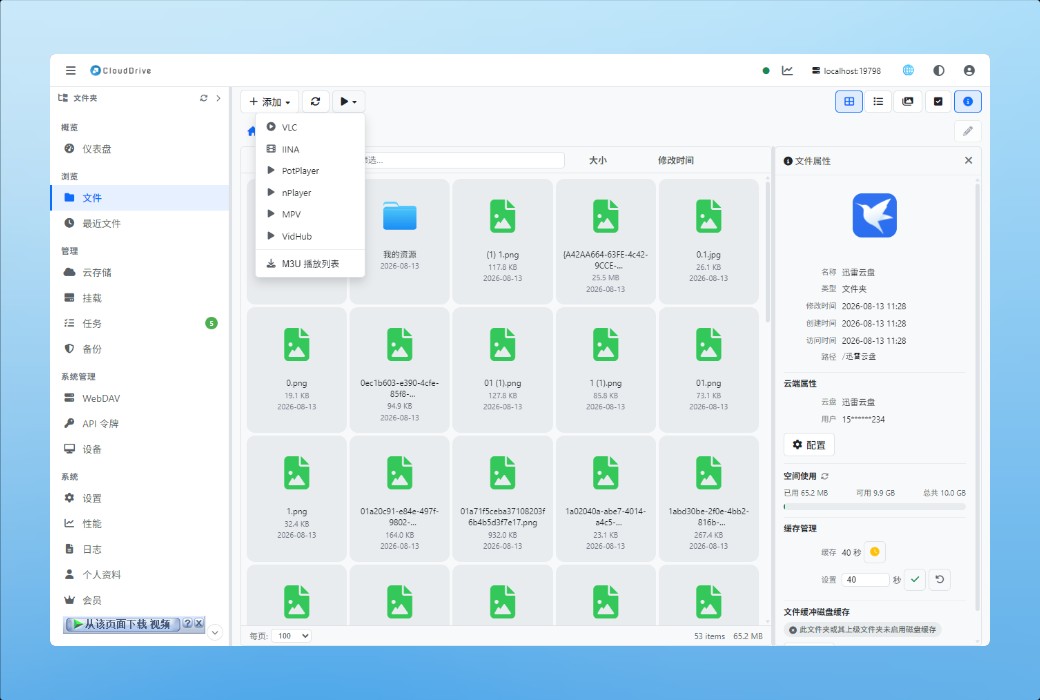Toggle selection checkbox mode

click(x=938, y=102)
